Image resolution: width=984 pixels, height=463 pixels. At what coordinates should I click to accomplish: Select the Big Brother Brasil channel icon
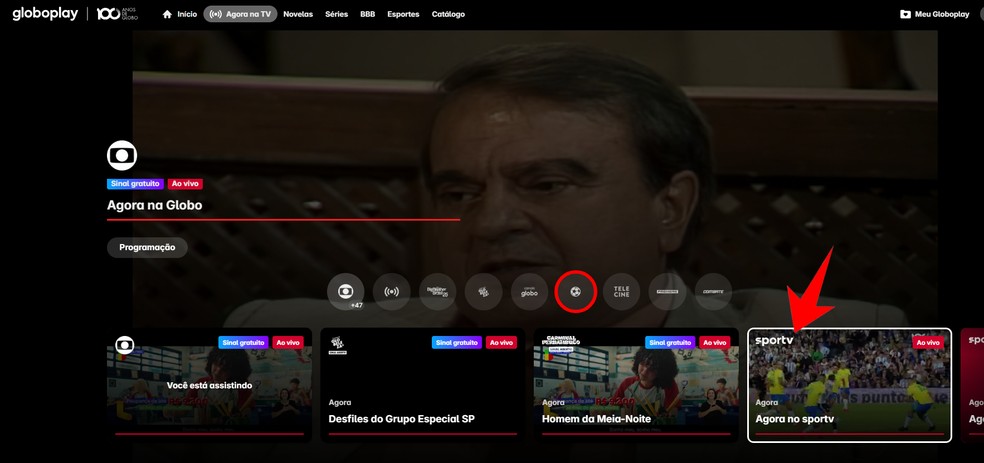[x=437, y=292]
